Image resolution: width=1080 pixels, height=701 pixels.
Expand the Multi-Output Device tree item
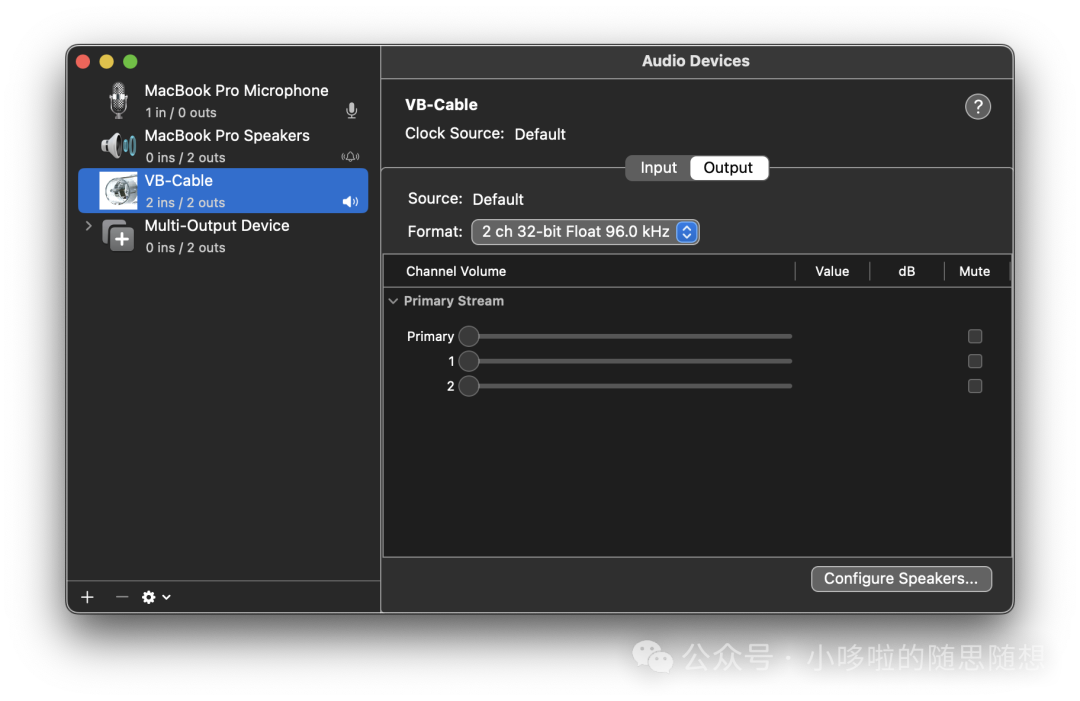[x=89, y=226]
